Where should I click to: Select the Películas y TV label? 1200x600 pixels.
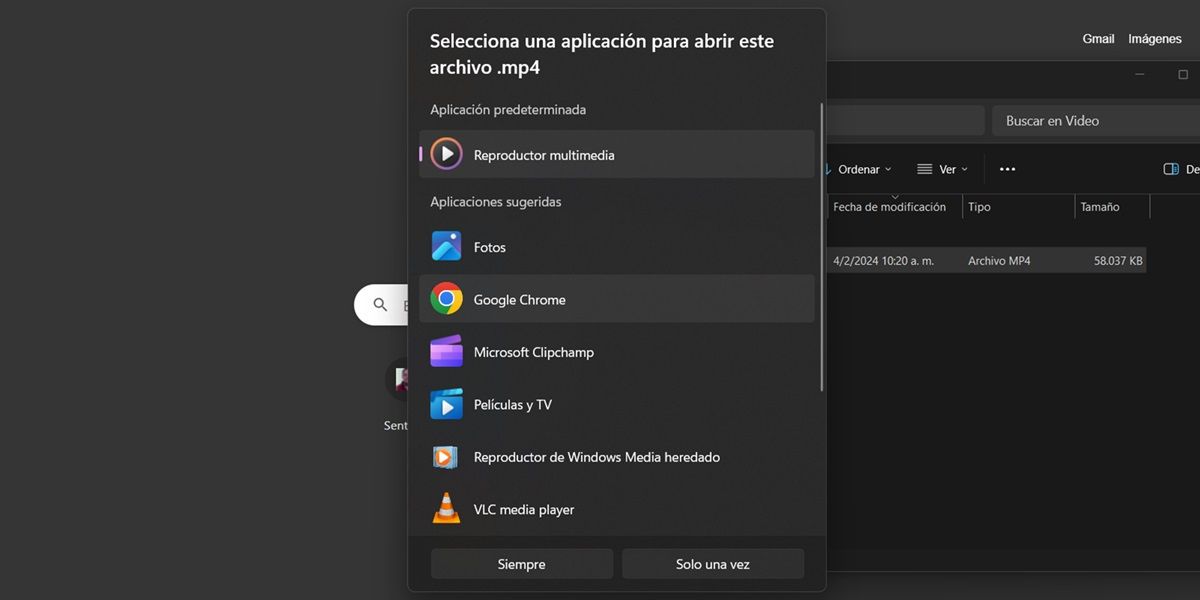[x=513, y=405]
